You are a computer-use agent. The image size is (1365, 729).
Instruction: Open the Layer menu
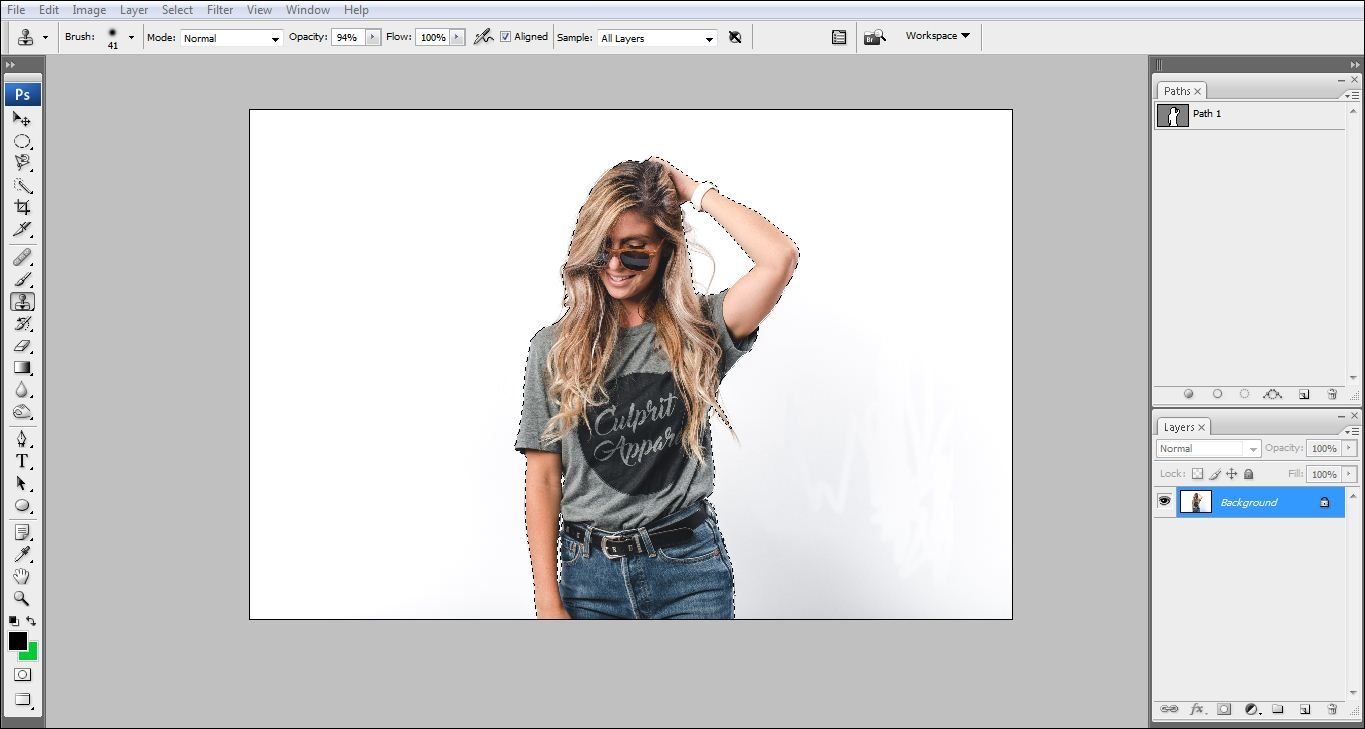coord(134,10)
